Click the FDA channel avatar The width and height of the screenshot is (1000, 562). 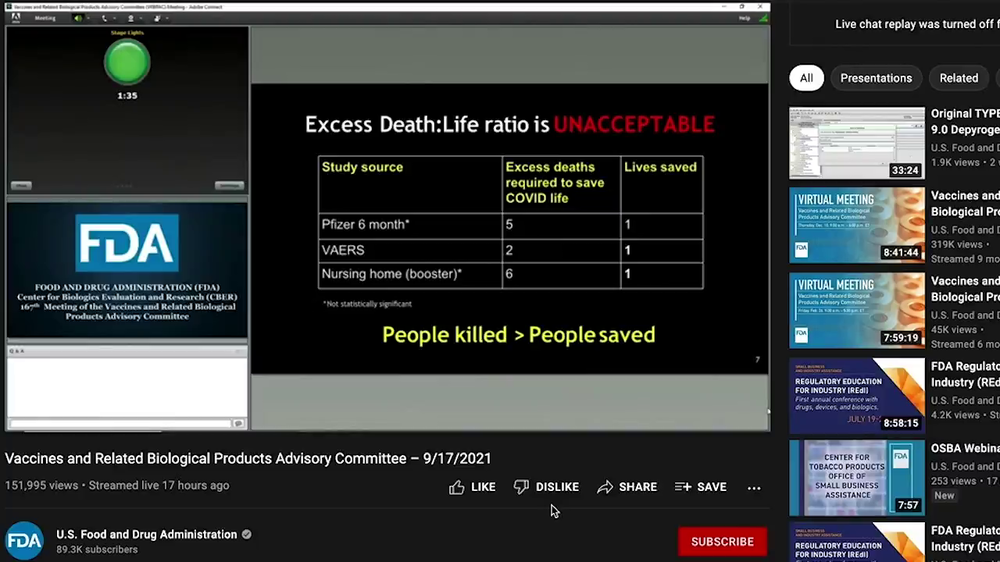(x=24, y=541)
